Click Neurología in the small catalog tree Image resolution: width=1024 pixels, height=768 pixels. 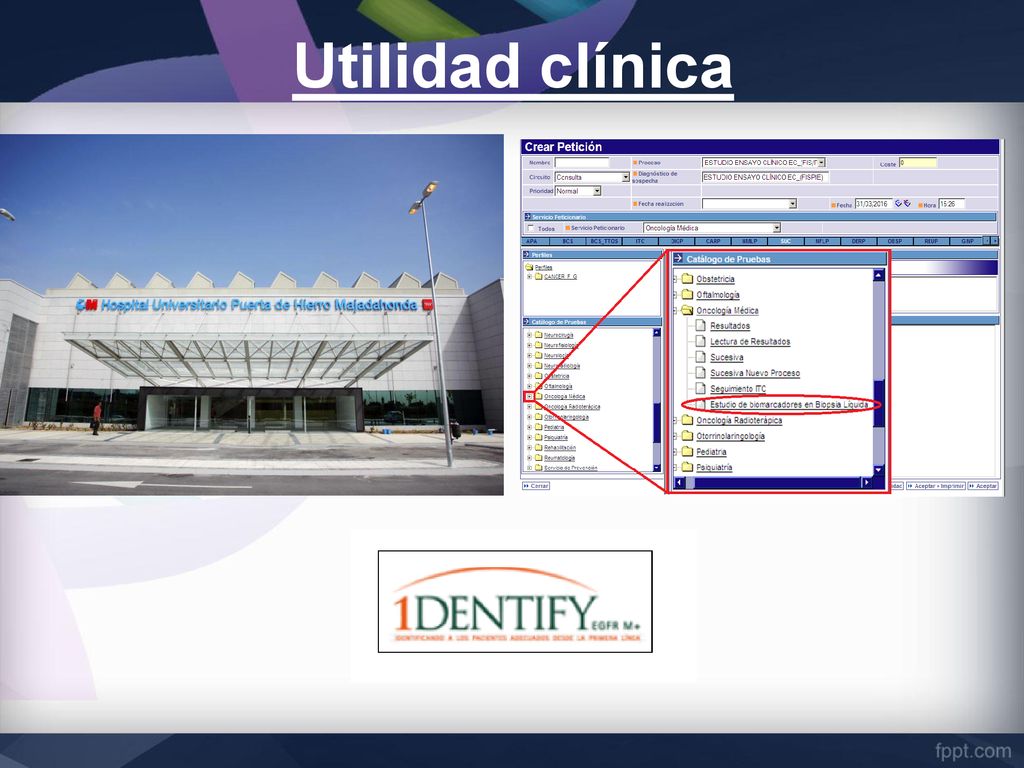(x=556, y=355)
